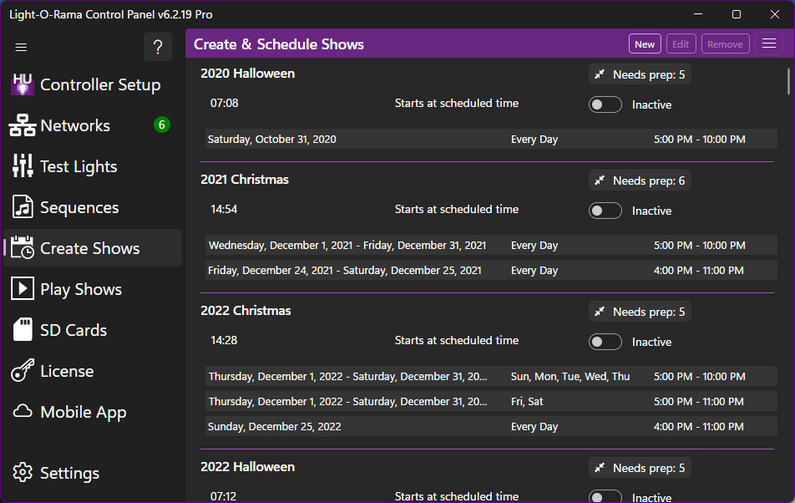Open Controller Setup page
This screenshot has width=795, height=503.
(100, 85)
